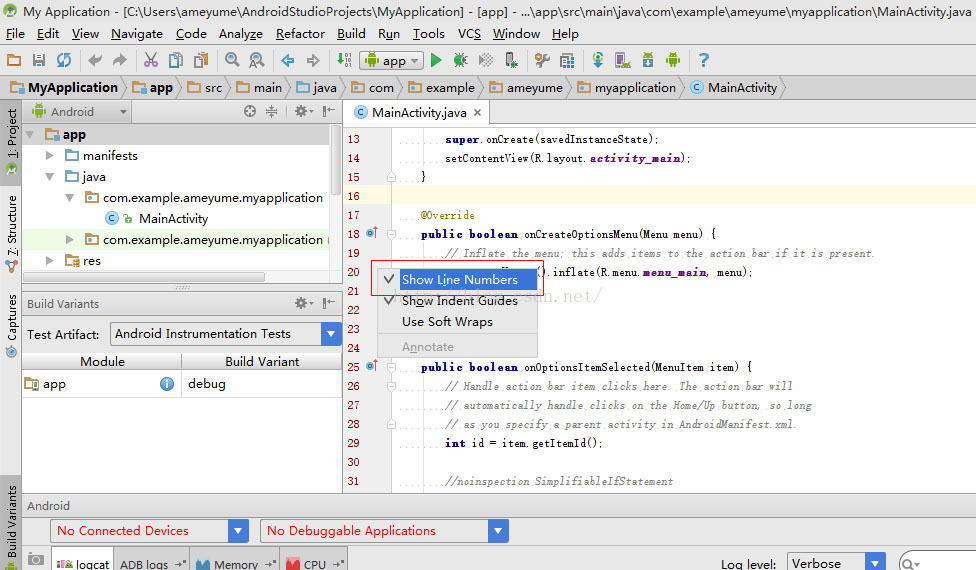976x570 pixels.
Task: Click the Help question mark icon
Action: pos(703,60)
